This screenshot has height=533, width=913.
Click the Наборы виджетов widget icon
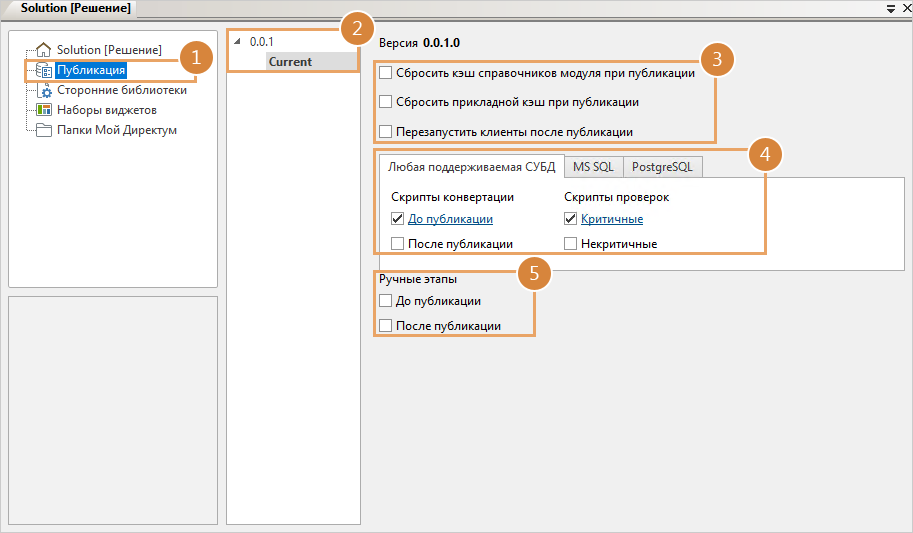click(44, 110)
